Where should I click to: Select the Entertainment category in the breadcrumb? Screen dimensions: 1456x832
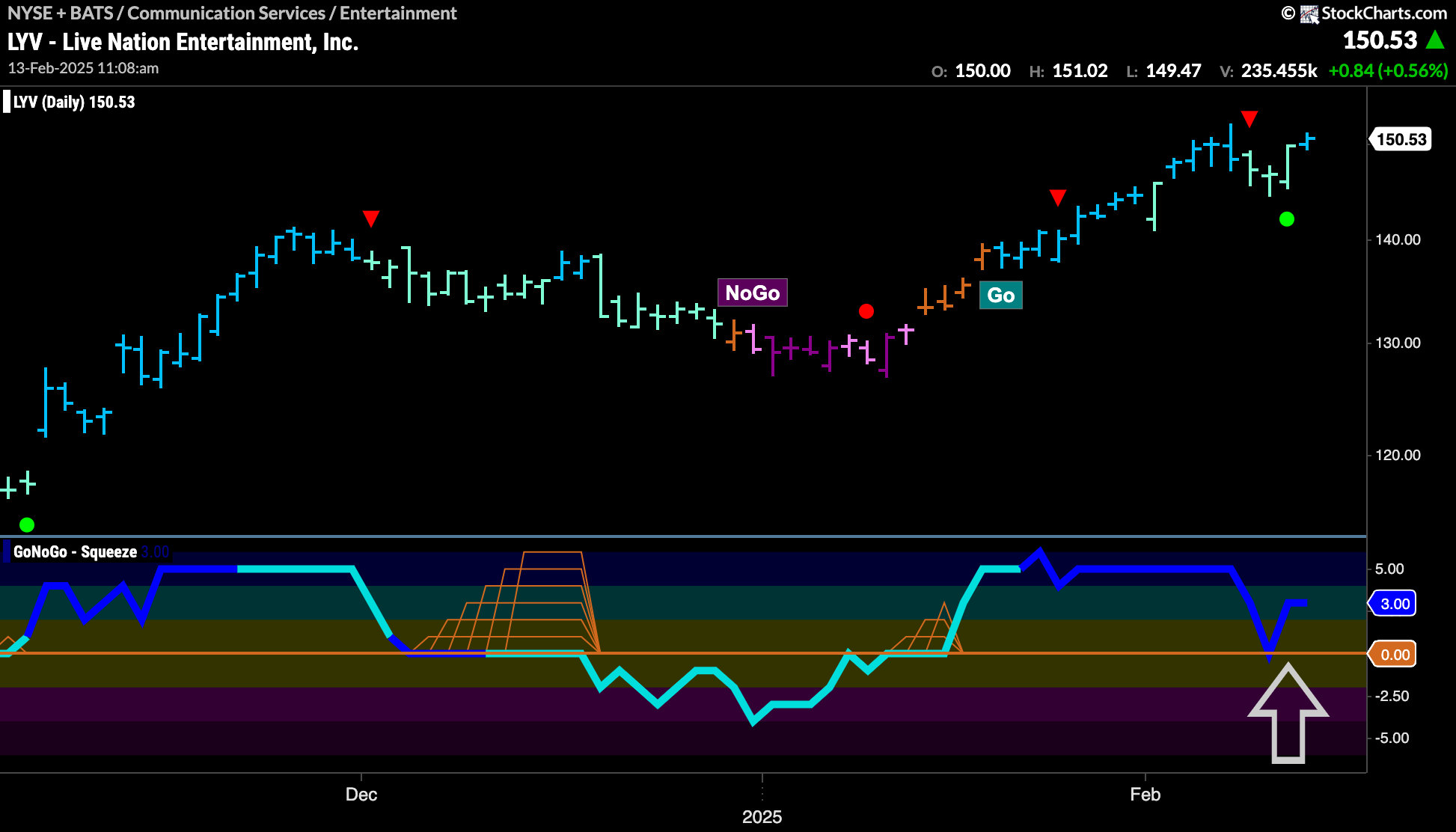[399, 13]
